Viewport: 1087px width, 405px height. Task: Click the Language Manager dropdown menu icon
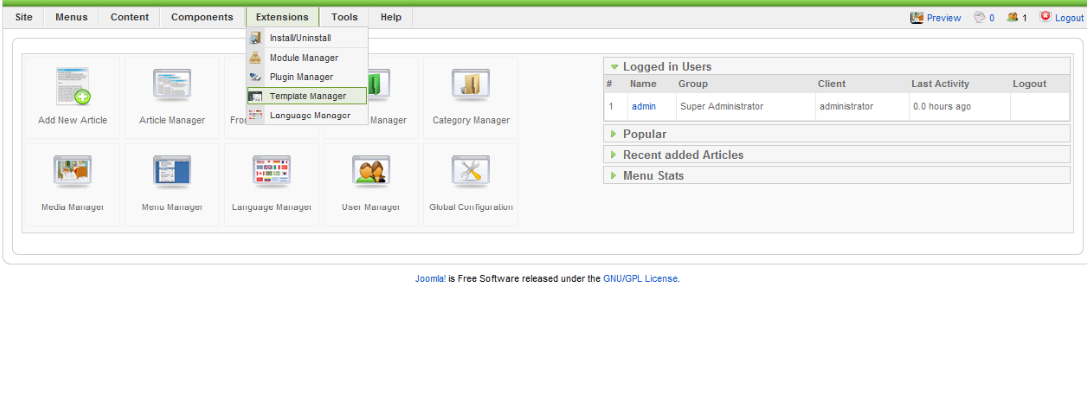255,115
